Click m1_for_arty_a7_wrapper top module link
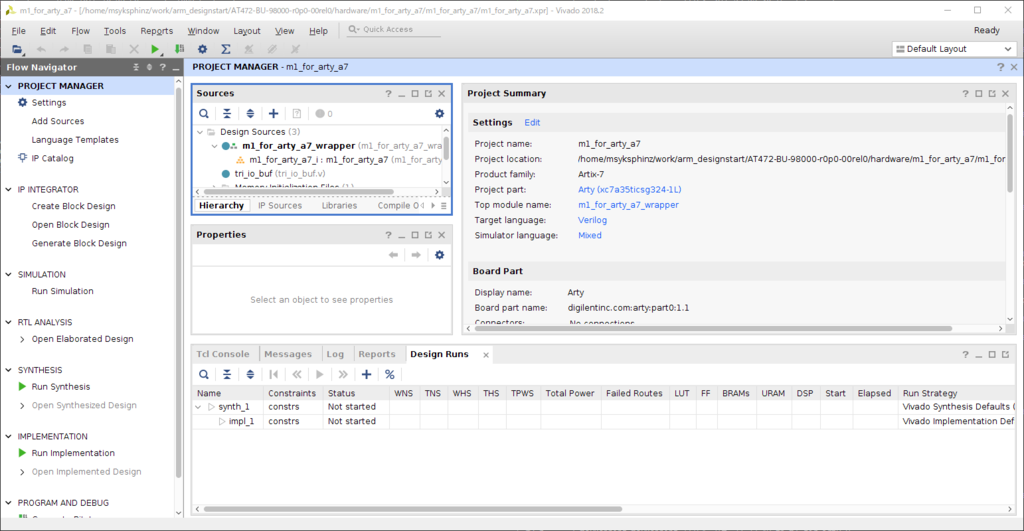Image resolution: width=1024 pixels, height=531 pixels. 628,205
